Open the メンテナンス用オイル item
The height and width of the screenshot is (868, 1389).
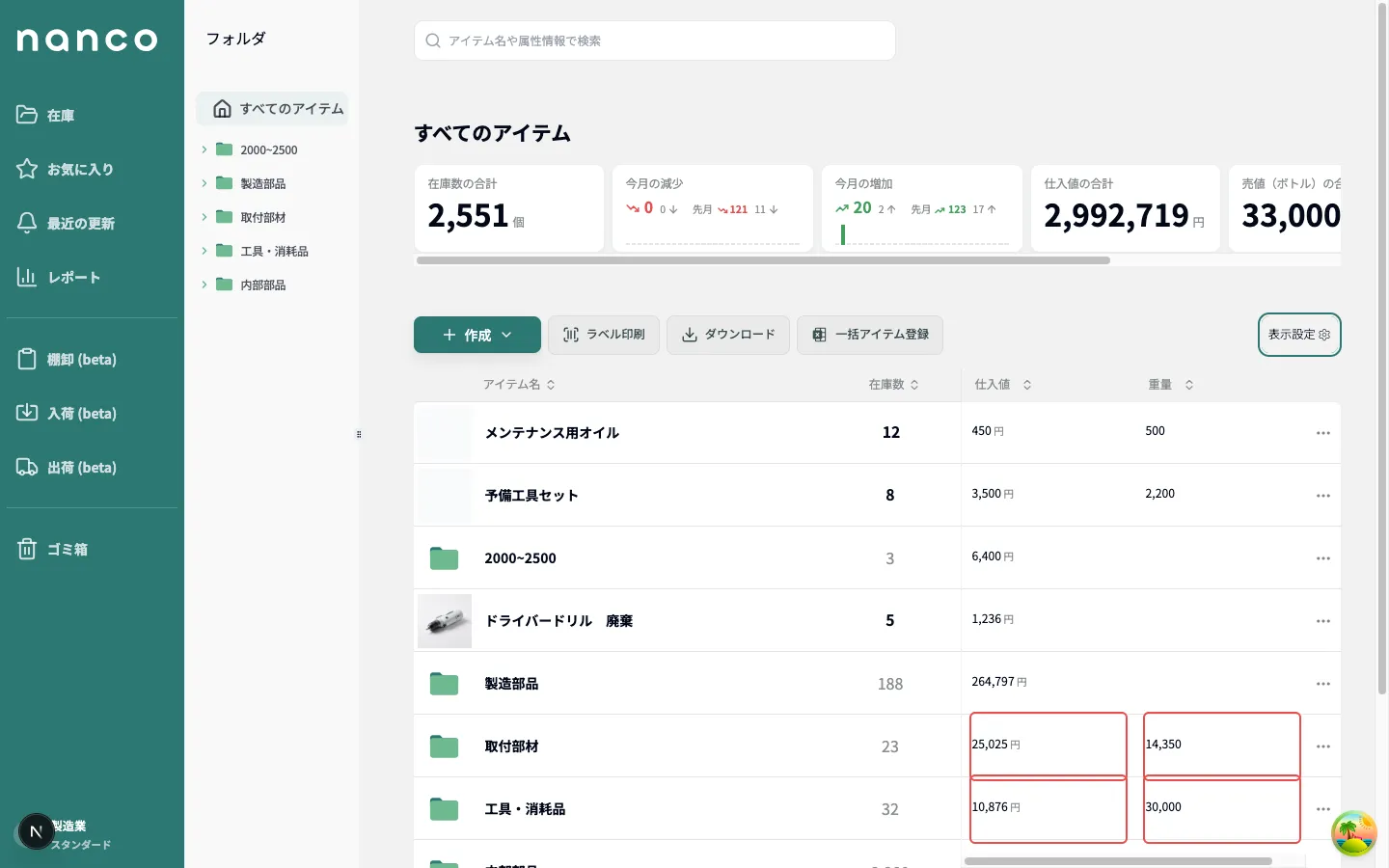[x=552, y=433]
